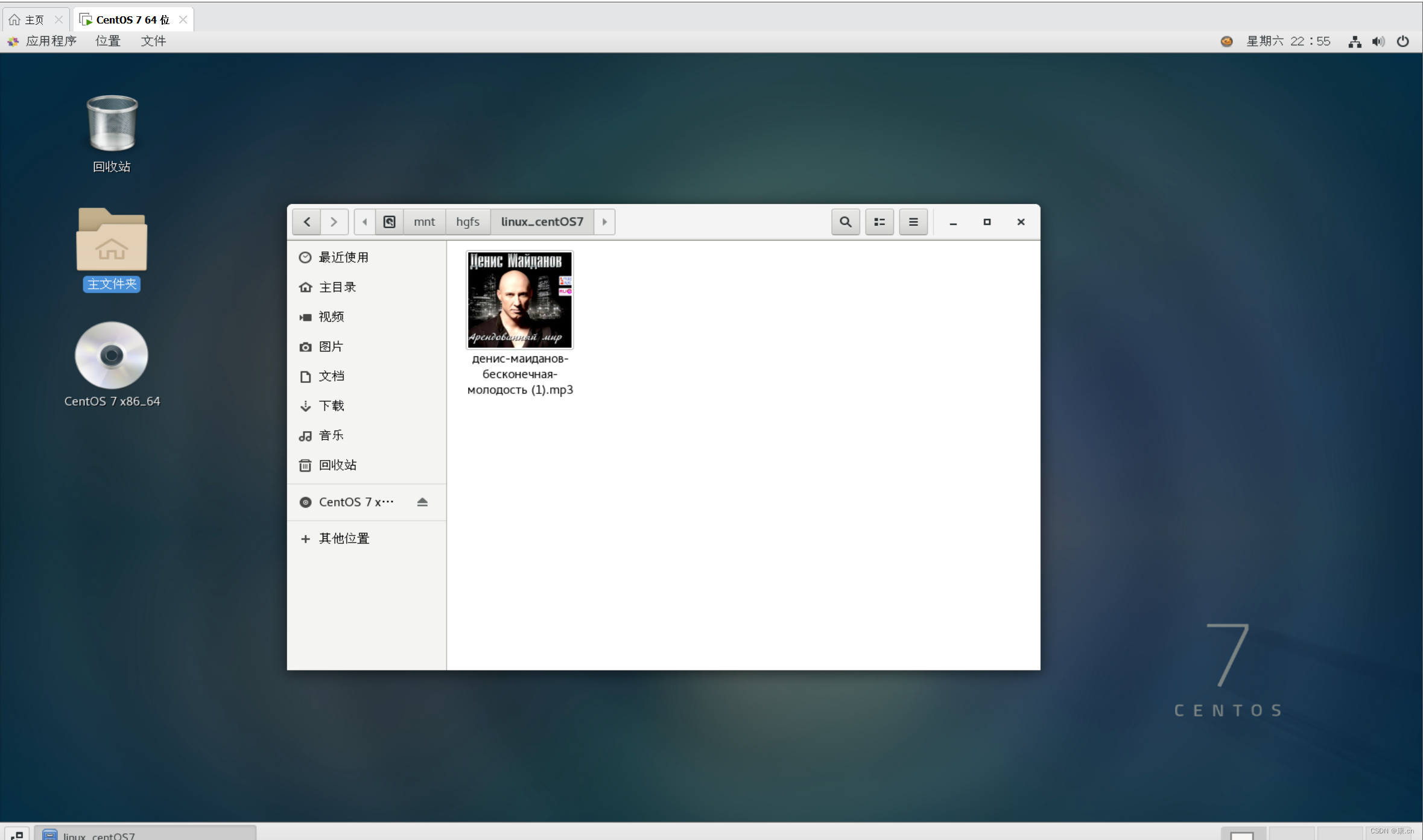The width and height of the screenshot is (1423, 840).
Task: Navigate to mnt in the path bar
Action: (424, 222)
